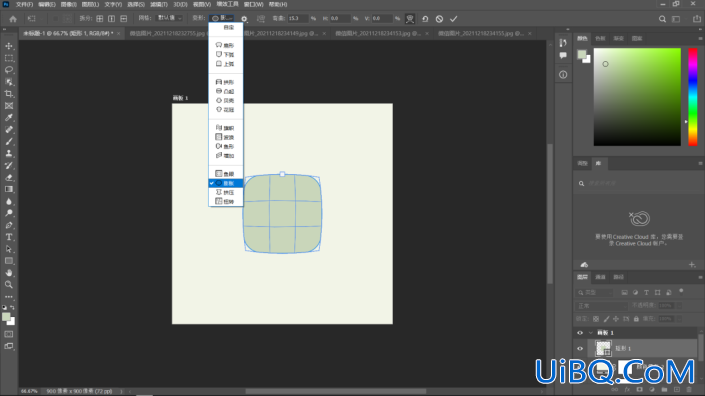This screenshot has width=705, height=396.
Task: Reset the warp with the undo arrow
Action: 425,19
